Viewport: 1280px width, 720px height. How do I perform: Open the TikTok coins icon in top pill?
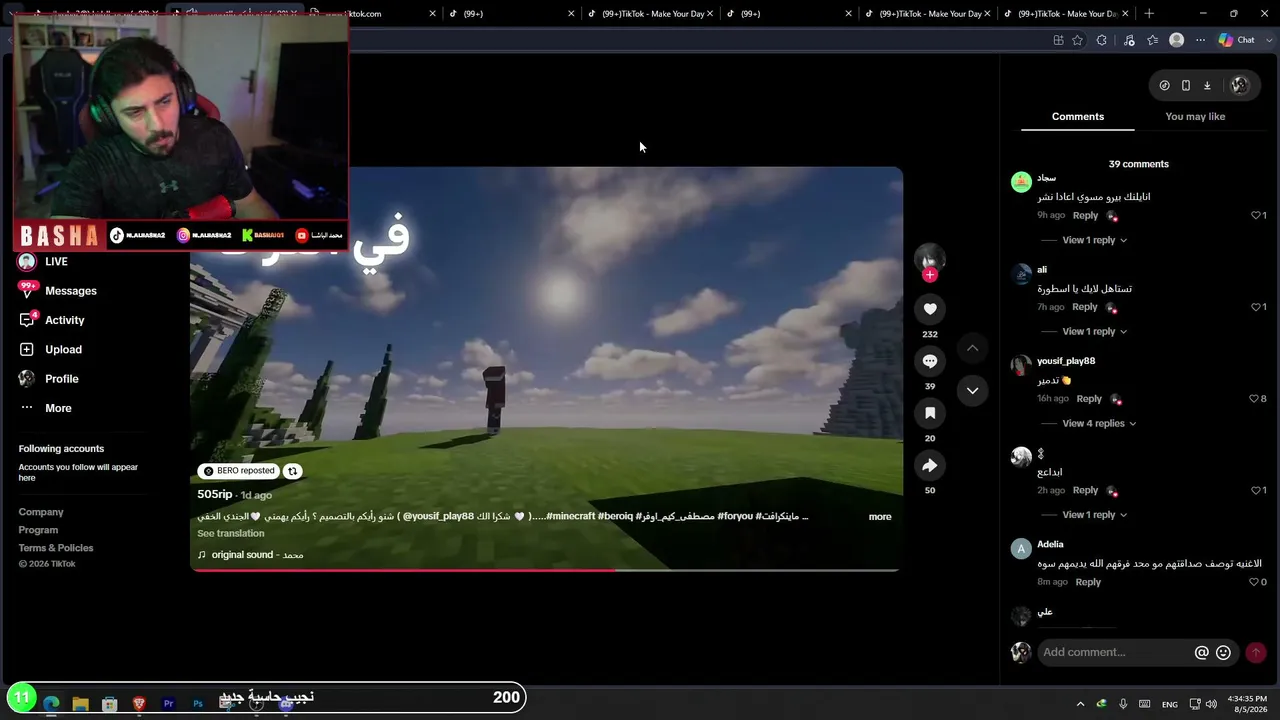[x=1164, y=85]
